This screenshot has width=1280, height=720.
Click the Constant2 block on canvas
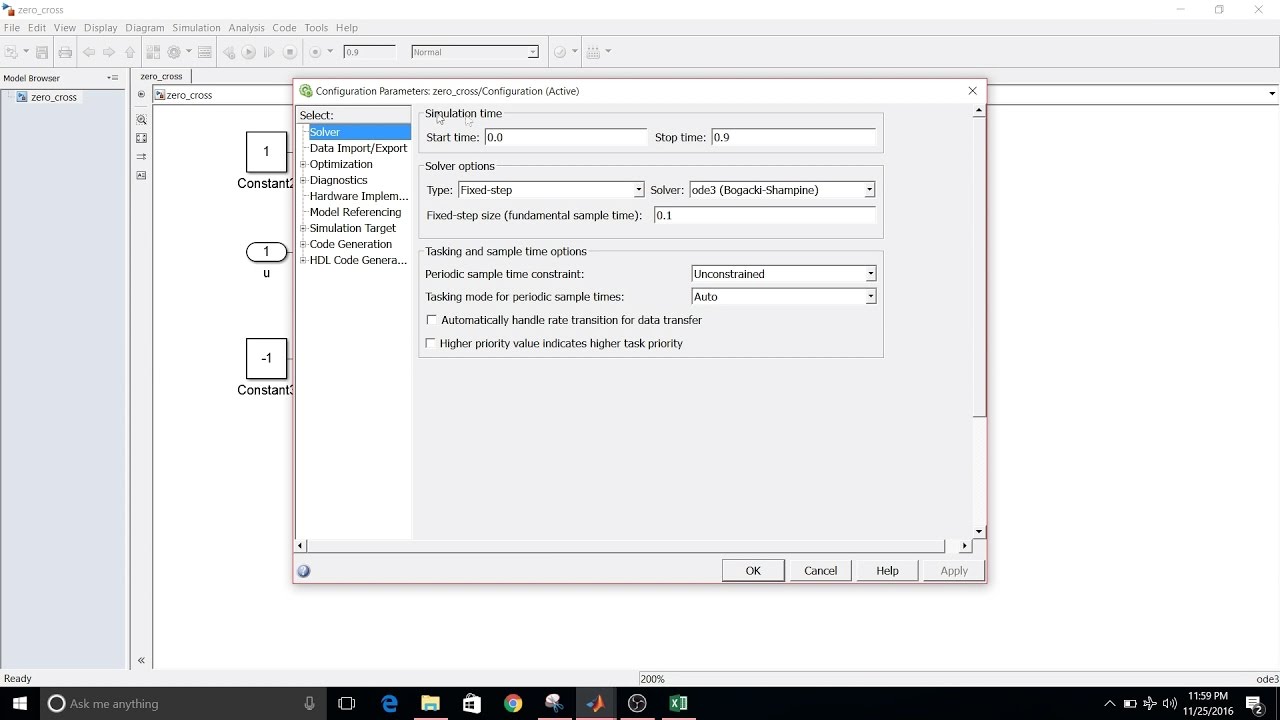(x=267, y=152)
